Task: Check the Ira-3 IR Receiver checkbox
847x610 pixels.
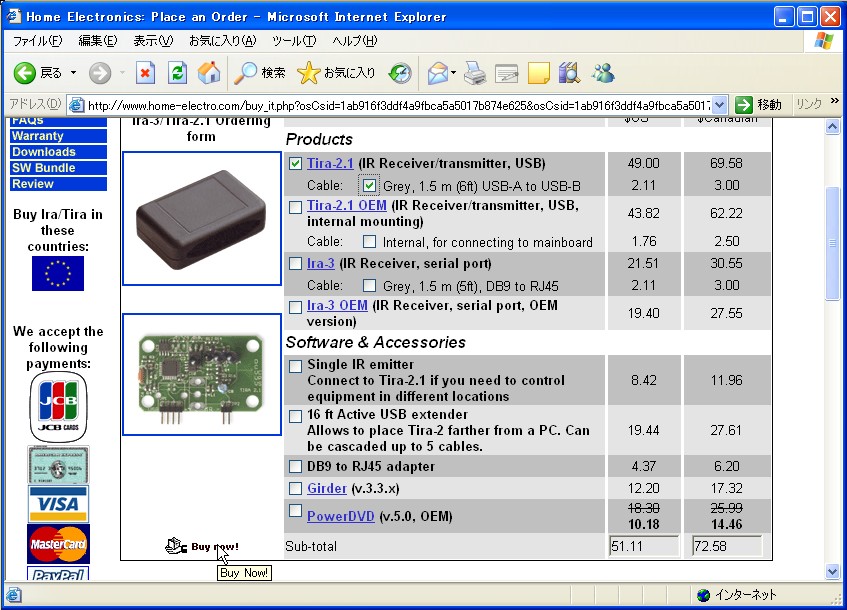Action: (x=295, y=264)
